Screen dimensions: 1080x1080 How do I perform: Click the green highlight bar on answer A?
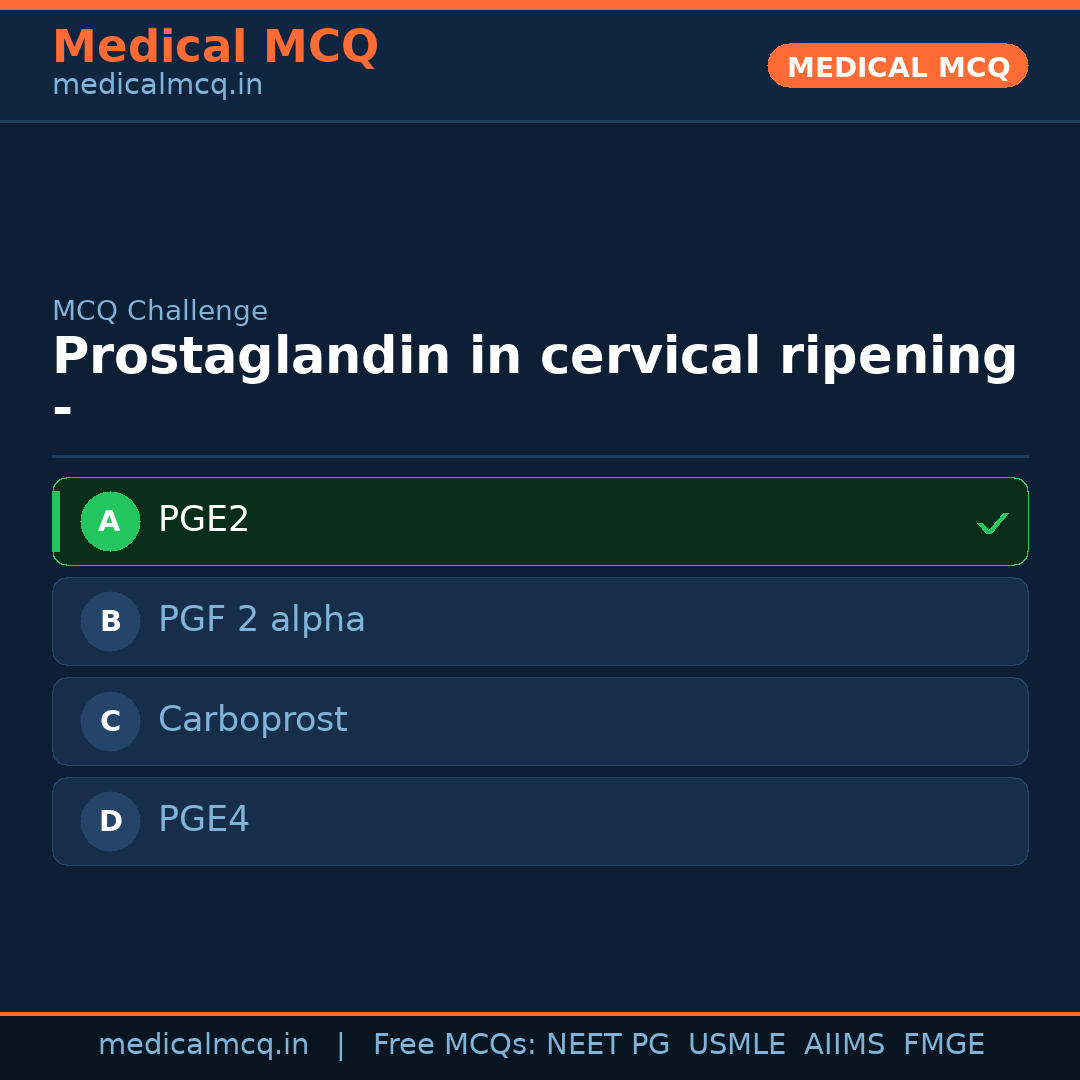[56, 521]
